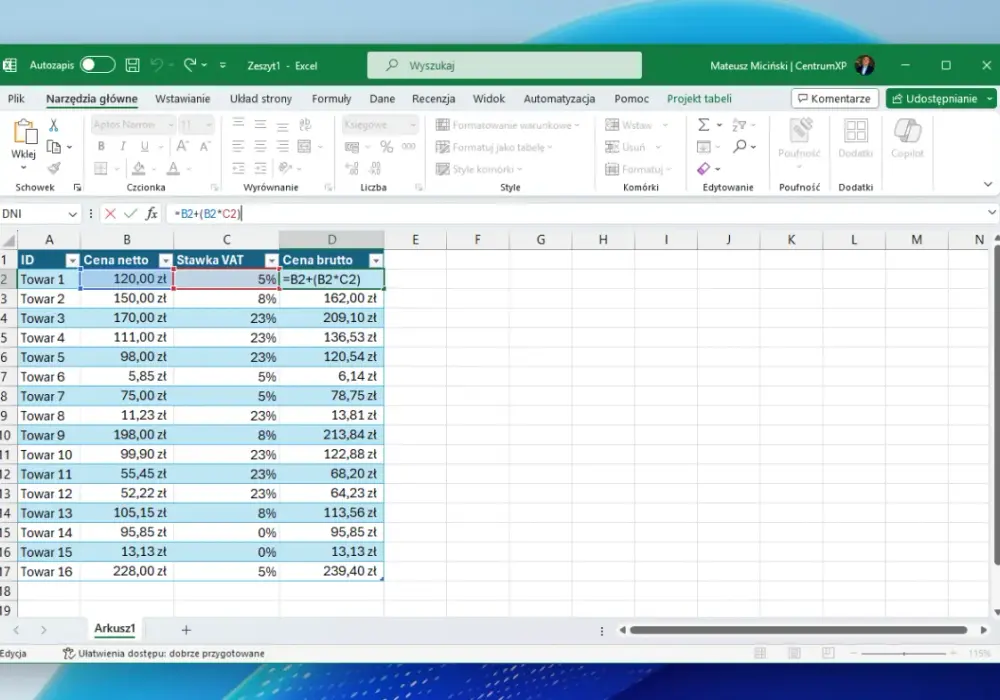
Task: Click Formatuj jako tabelę
Action: pos(494,147)
